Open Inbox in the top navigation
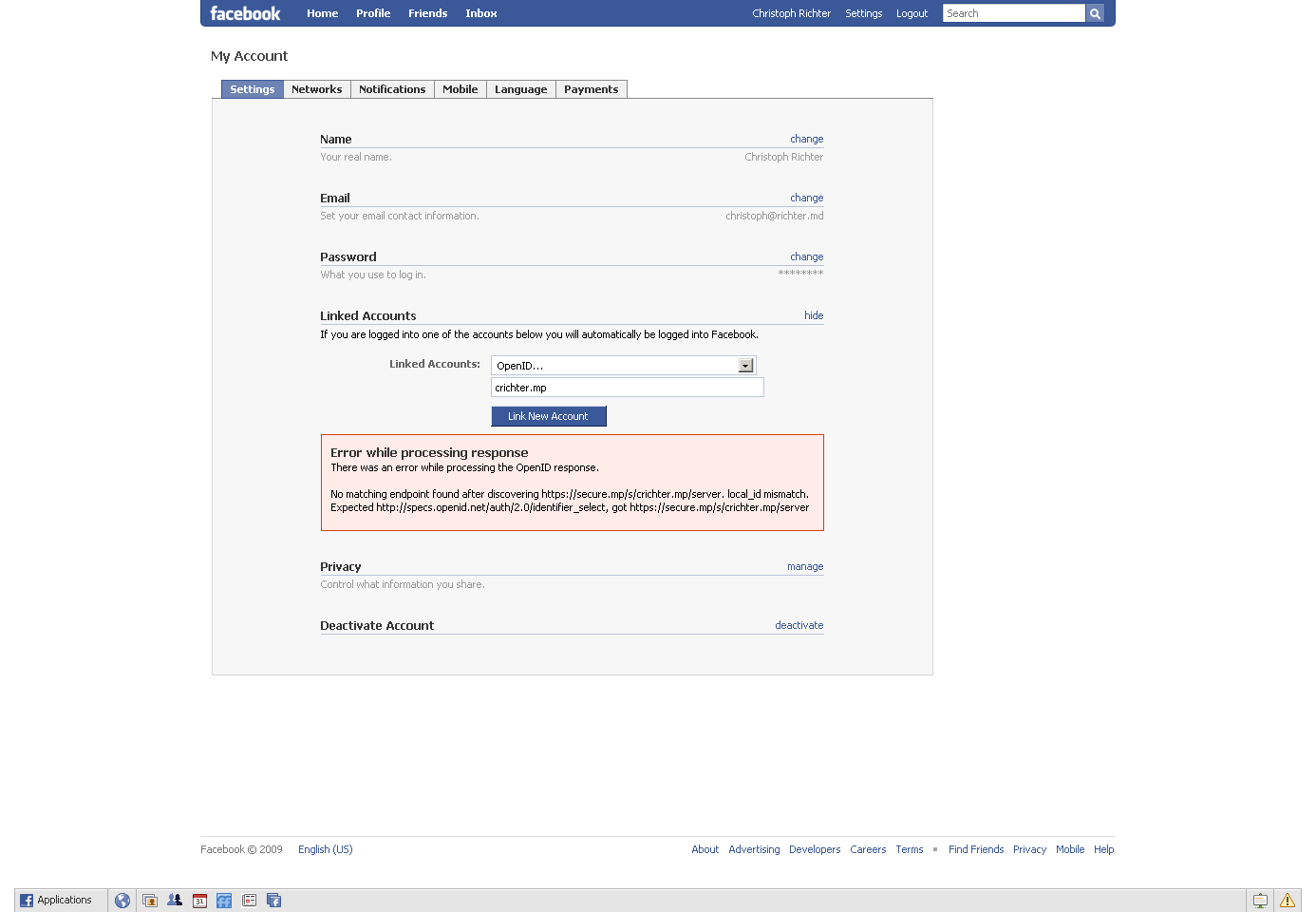The image size is (1316, 912). [x=481, y=13]
